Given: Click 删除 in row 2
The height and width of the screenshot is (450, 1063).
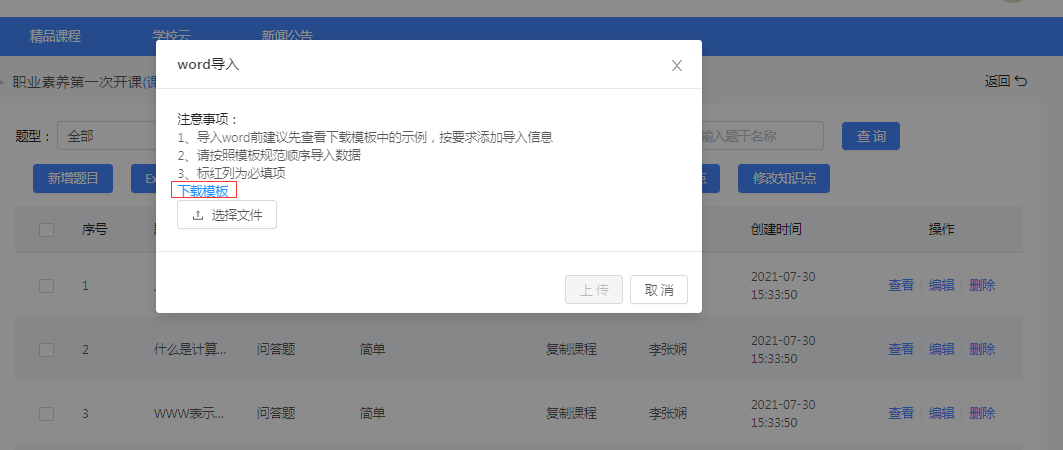Looking at the screenshot, I should 982,350.
